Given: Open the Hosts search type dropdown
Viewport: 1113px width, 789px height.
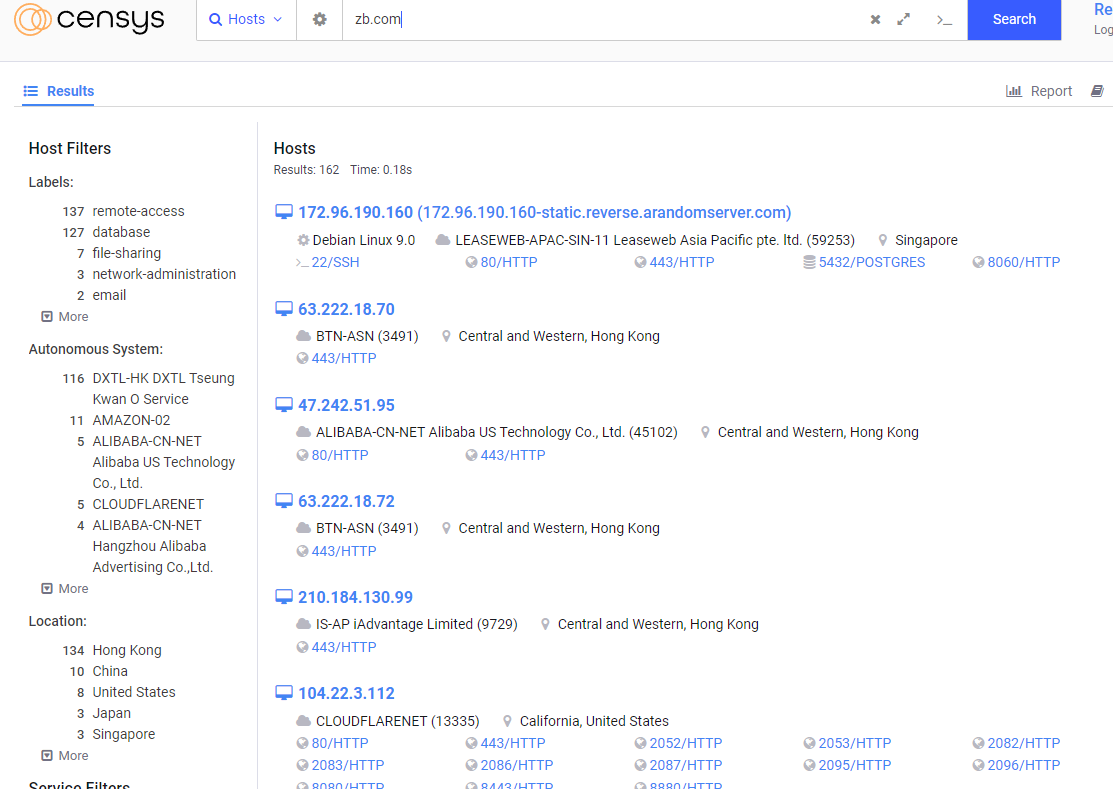Looking at the screenshot, I should 246,19.
